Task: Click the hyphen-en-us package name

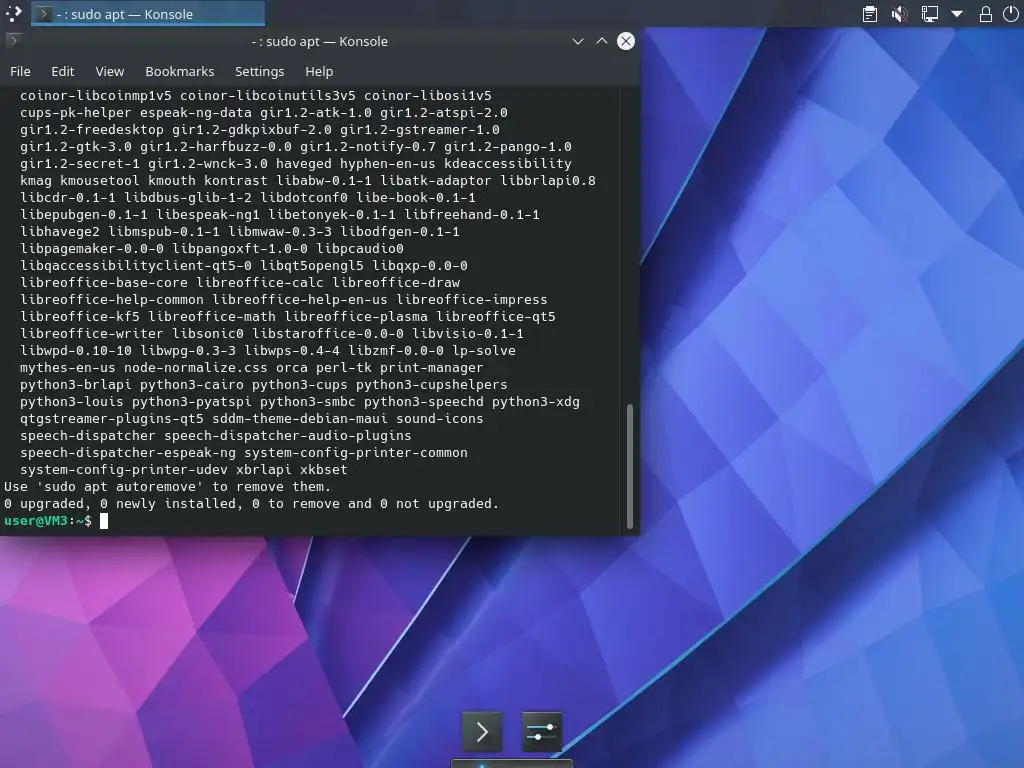Action: [388, 164]
